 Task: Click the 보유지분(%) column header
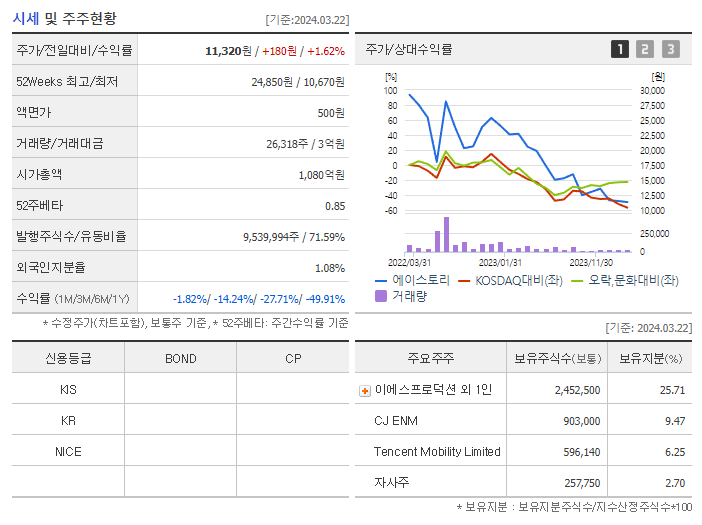[x=650, y=358]
